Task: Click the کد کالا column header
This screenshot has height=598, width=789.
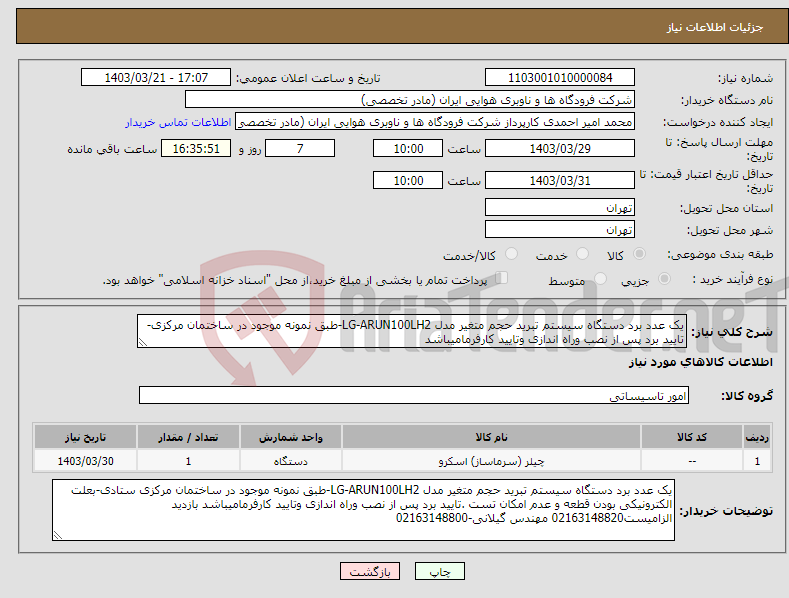Action: [691, 437]
